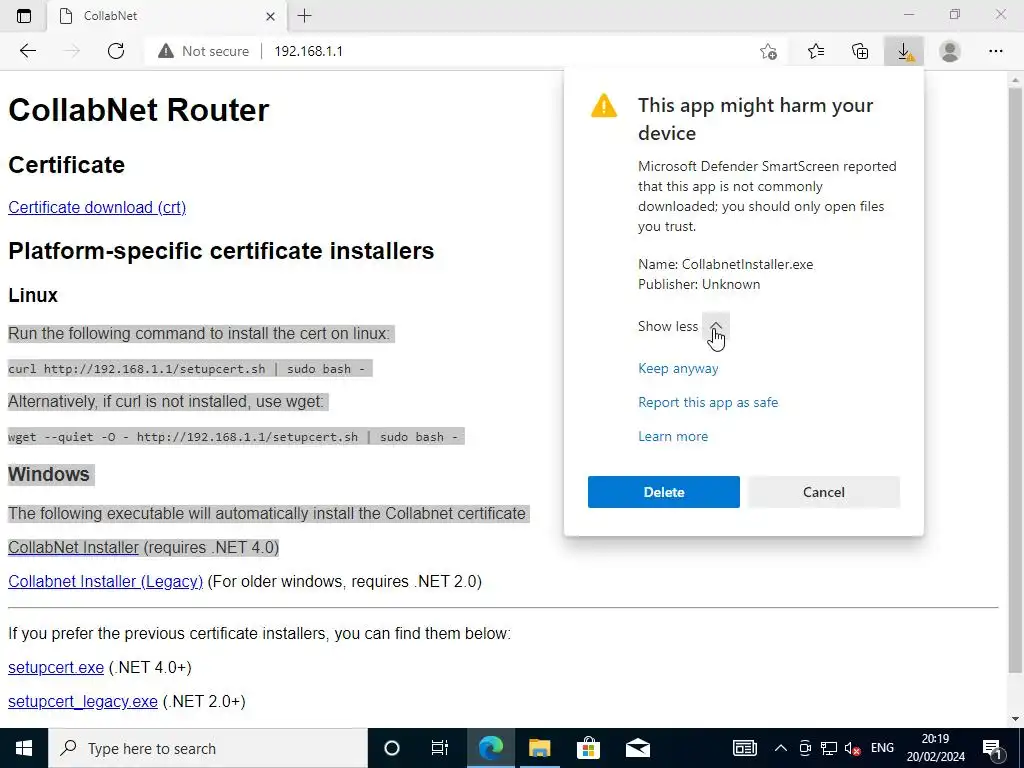Download setupcert.exe
Image resolution: width=1024 pixels, height=768 pixels.
pos(56,667)
